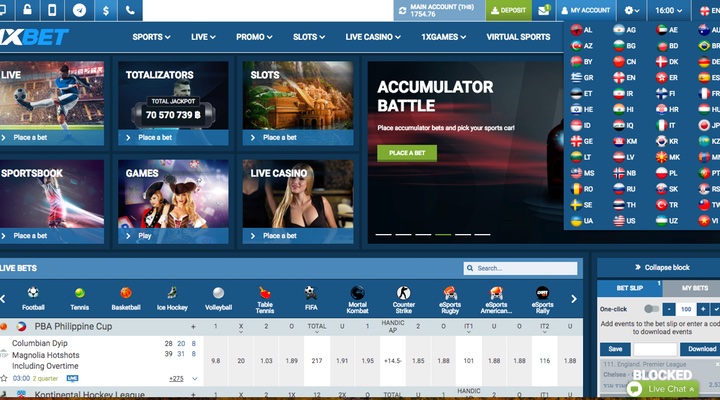Image resolution: width=720 pixels, height=400 pixels.
Task: Open PBA Philippine Cup league header
Action: (73, 327)
